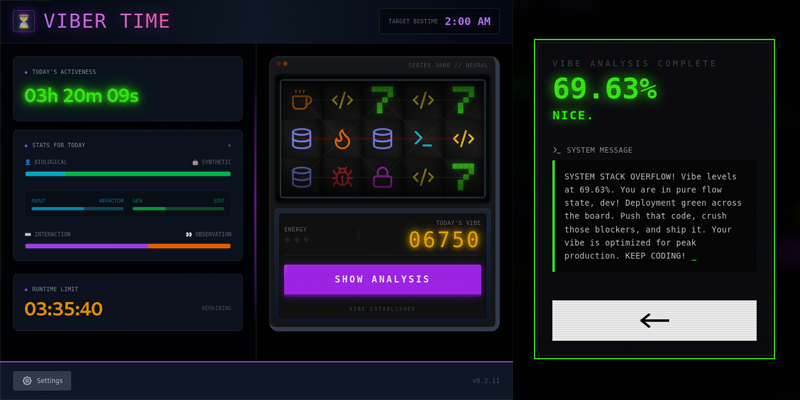Click the Target Bedtime 2:00 AM box
The image size is (800, 400).
439,21
